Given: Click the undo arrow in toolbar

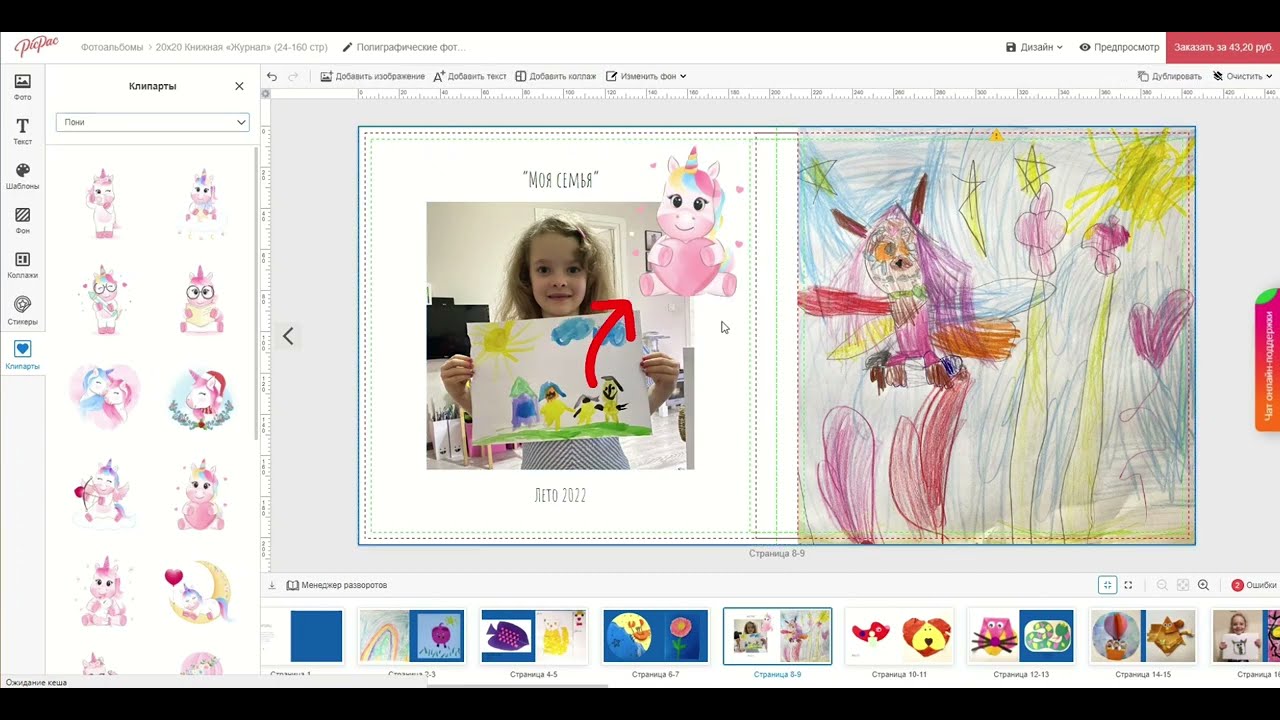Looking at the screenshot, I should [271, 76].
